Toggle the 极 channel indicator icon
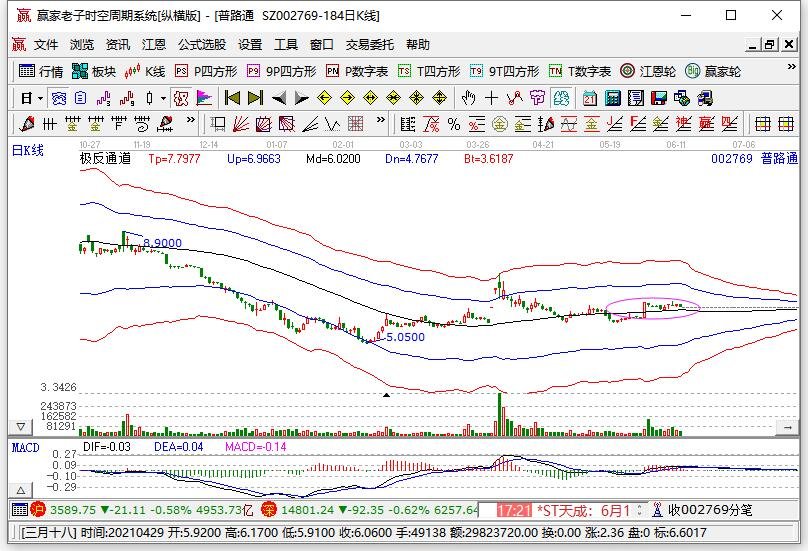The image size is (808, 551). pos(59,98)
